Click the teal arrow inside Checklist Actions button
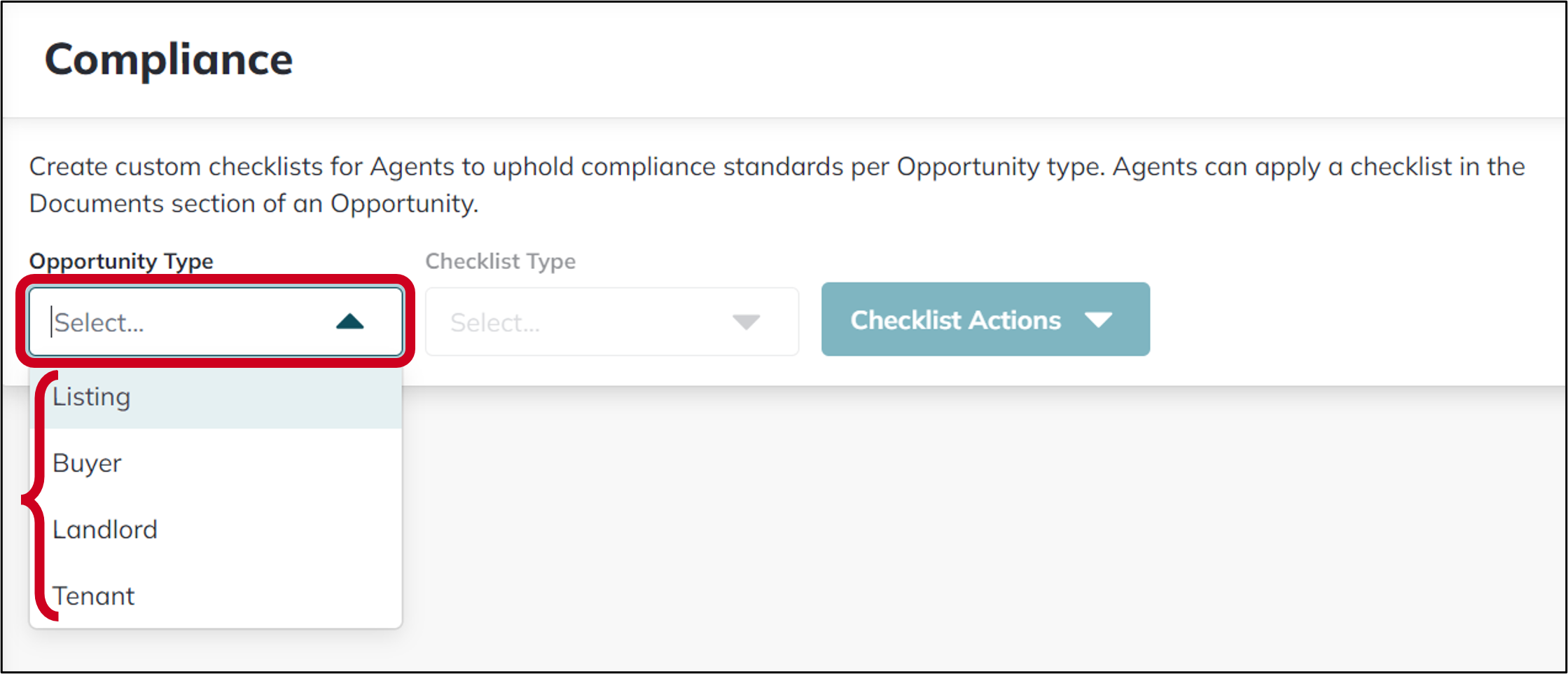Viewport: 1568px width, 674px height. [1099, 319]
